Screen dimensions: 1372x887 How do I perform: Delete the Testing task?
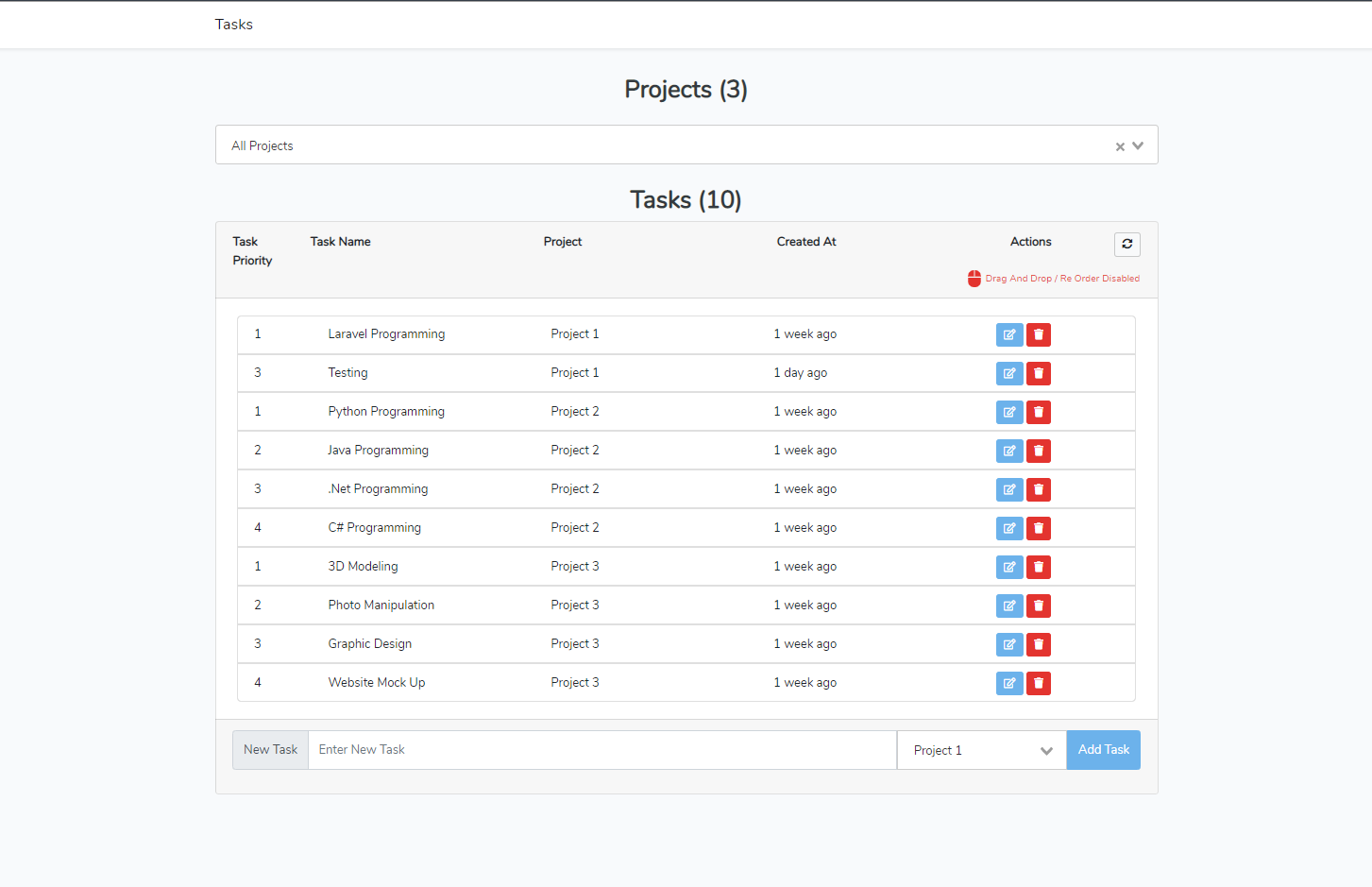pos(1039,373)
